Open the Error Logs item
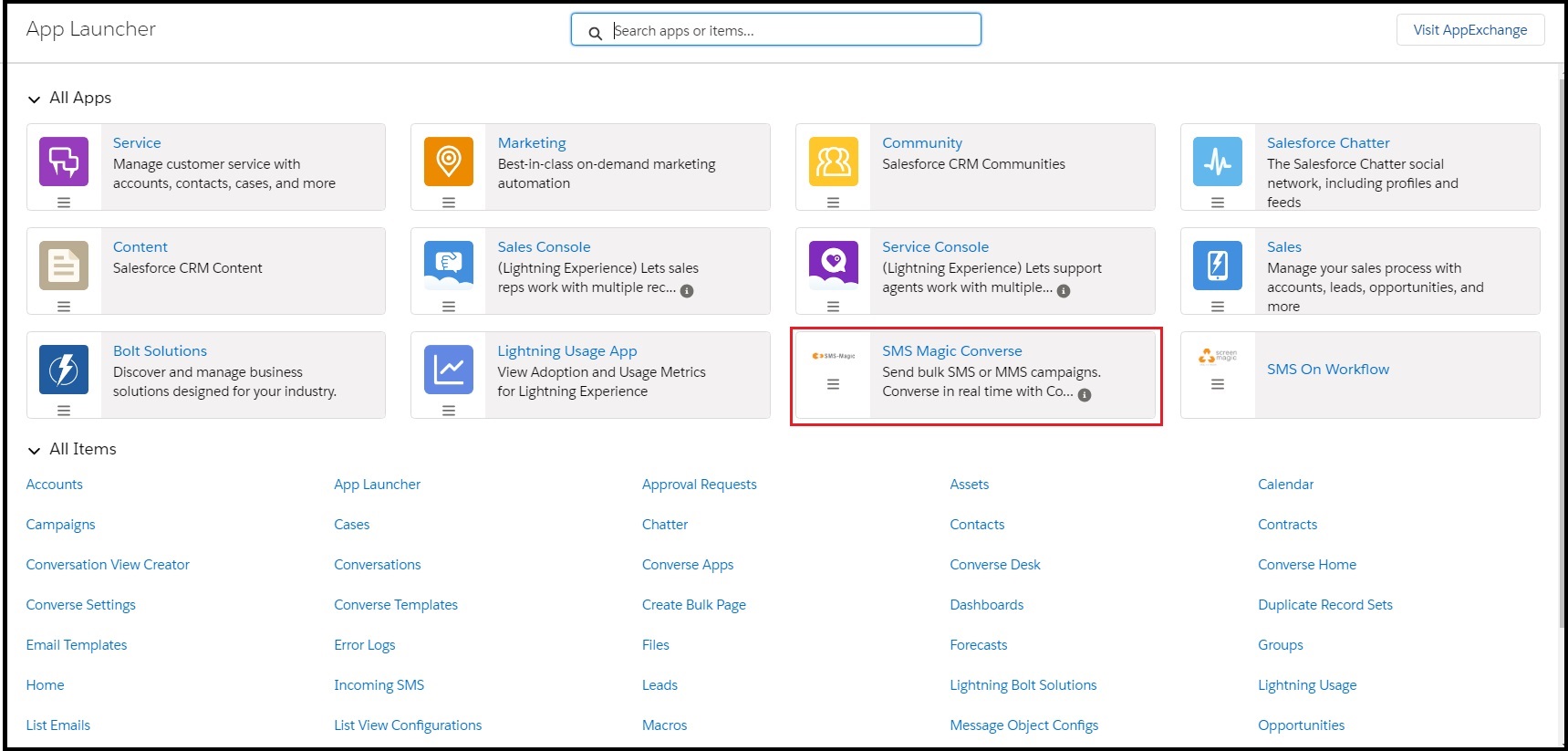The image size is (1568, 751). tap(365, 645)
